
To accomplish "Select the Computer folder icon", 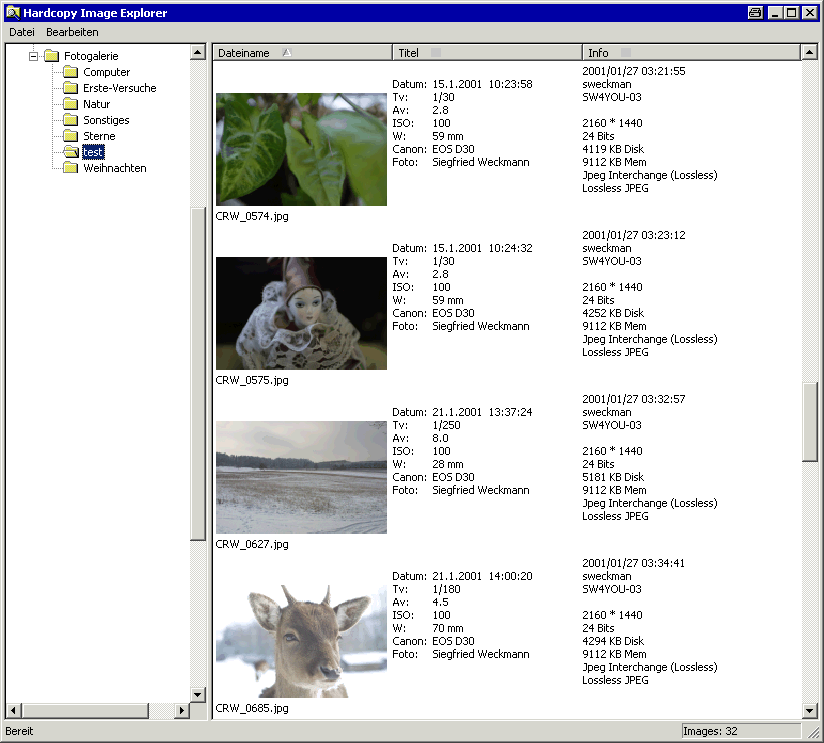I will point(70,72).
